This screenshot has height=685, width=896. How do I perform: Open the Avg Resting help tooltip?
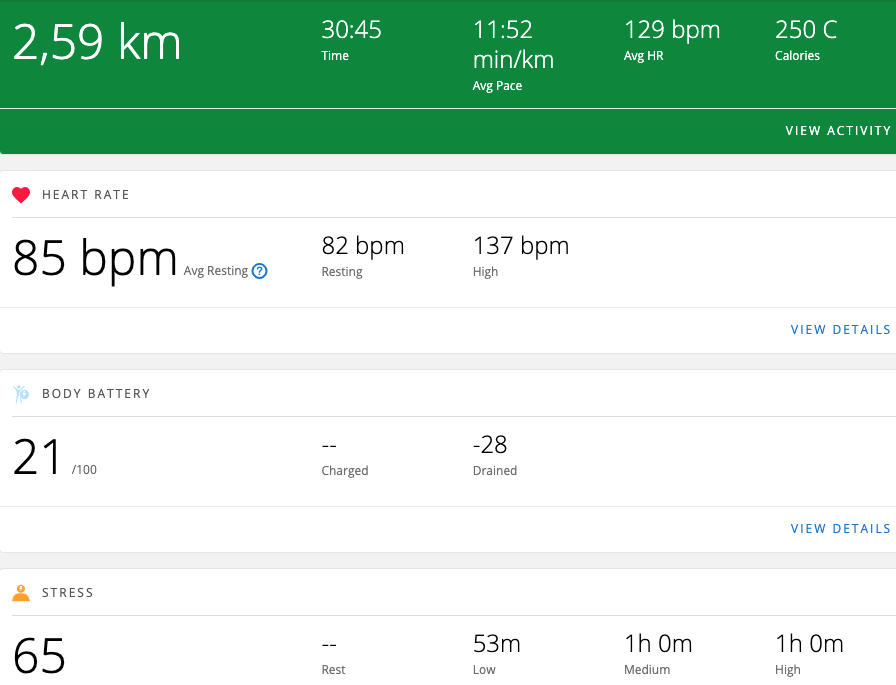(260, 271)
